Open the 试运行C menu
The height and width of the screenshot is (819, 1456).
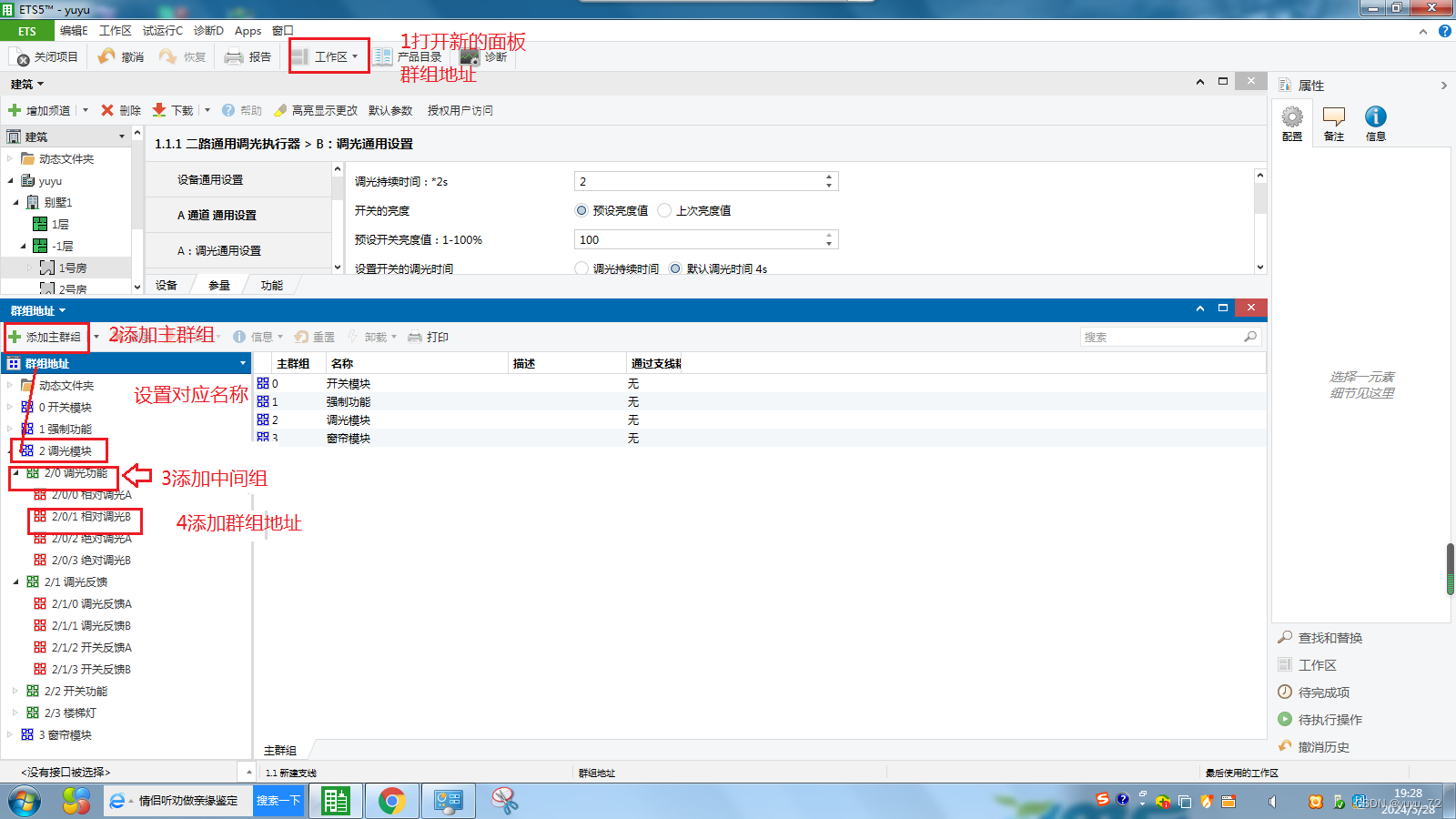162,31
